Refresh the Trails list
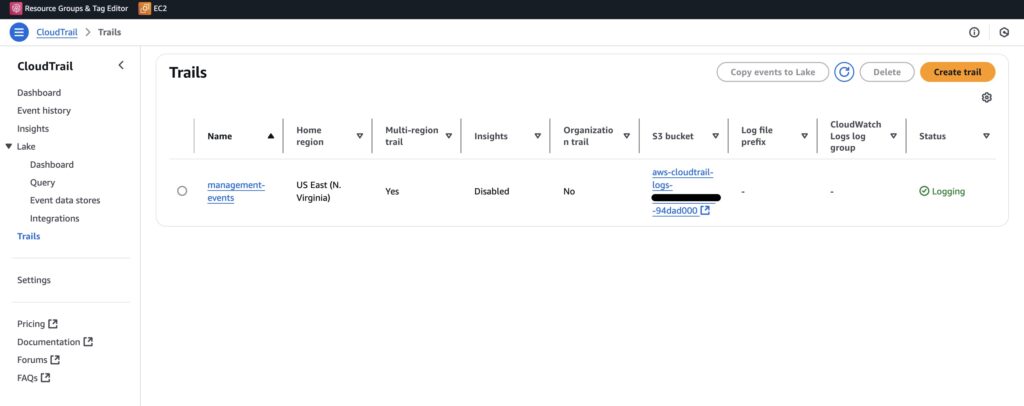 click(844, 72)
